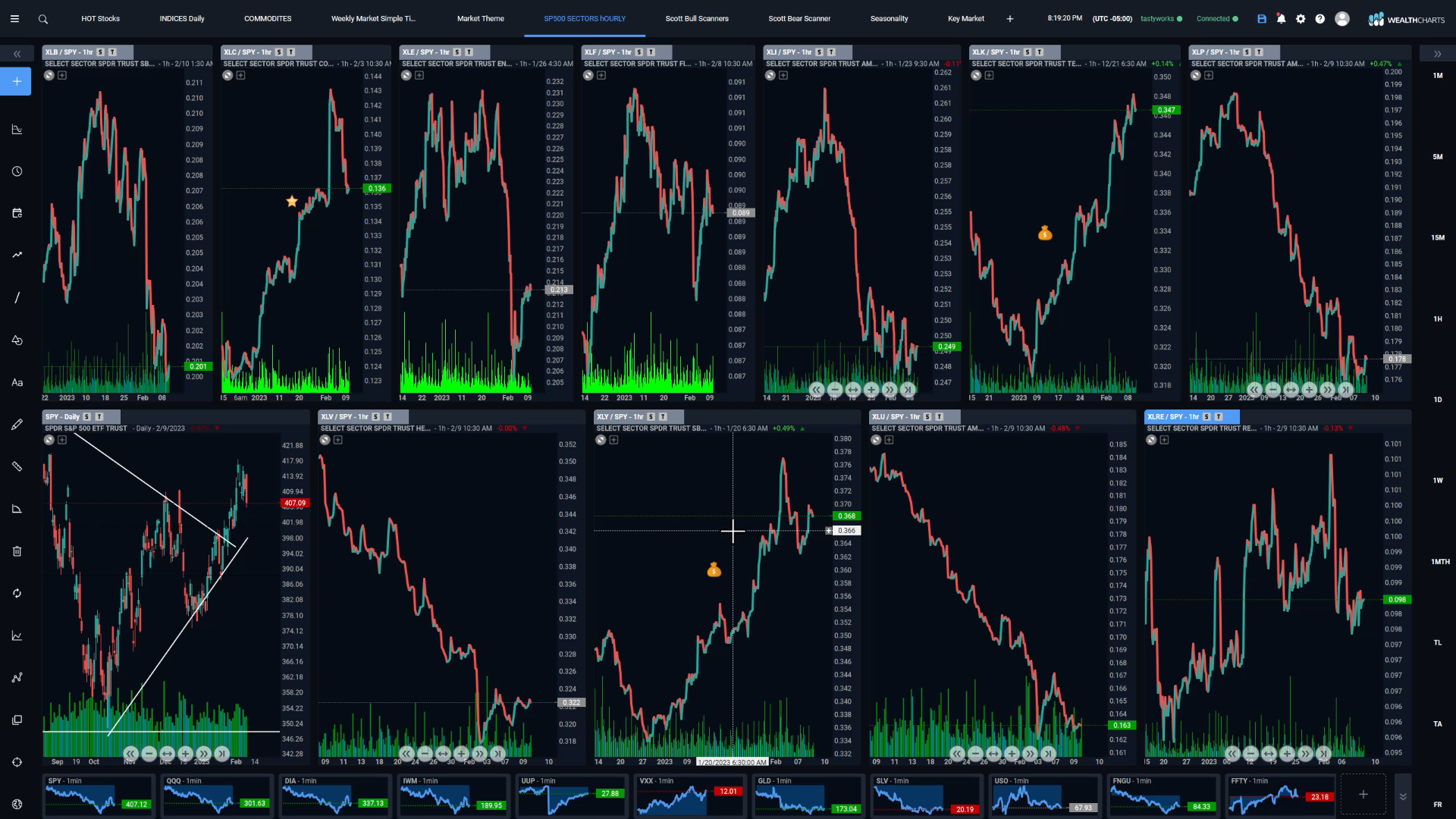Toggle the T button on XLB / SPY chart

coord(112,52)
